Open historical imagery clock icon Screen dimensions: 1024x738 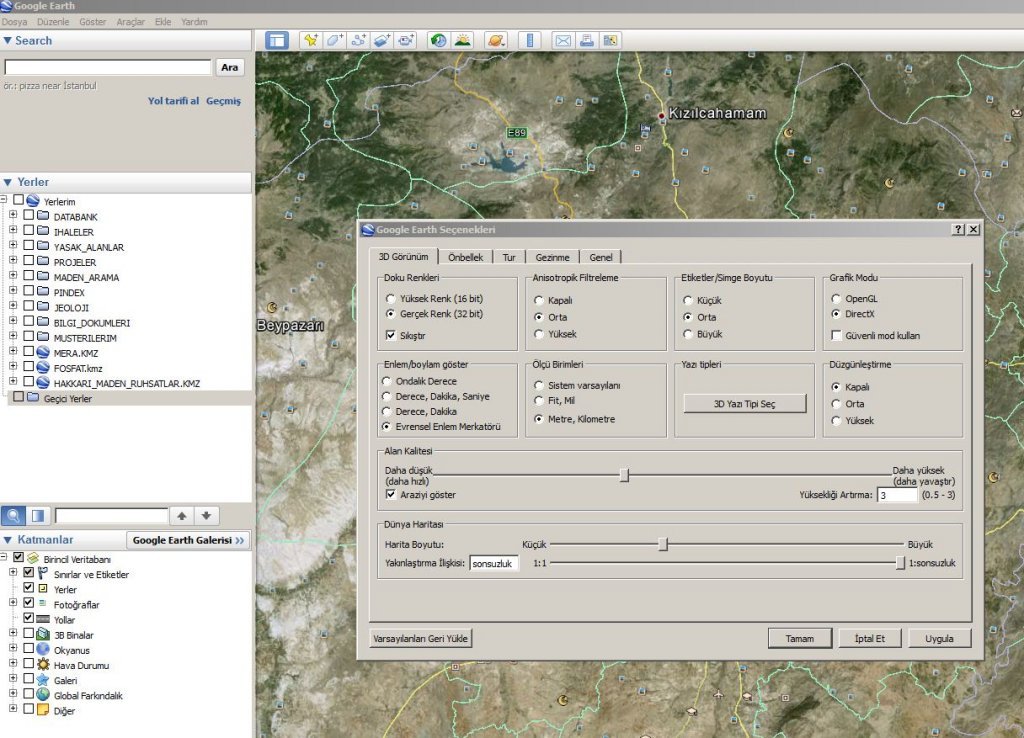(437, 41)
